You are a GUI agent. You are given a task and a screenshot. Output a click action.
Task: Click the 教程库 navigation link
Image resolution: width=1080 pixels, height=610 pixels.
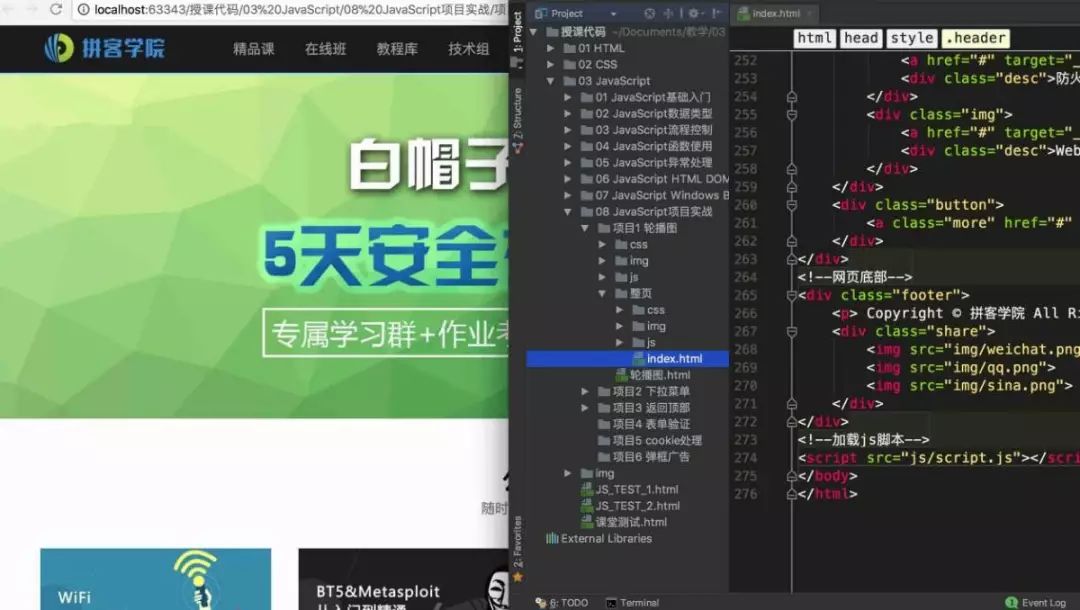[x=396, y=48]
